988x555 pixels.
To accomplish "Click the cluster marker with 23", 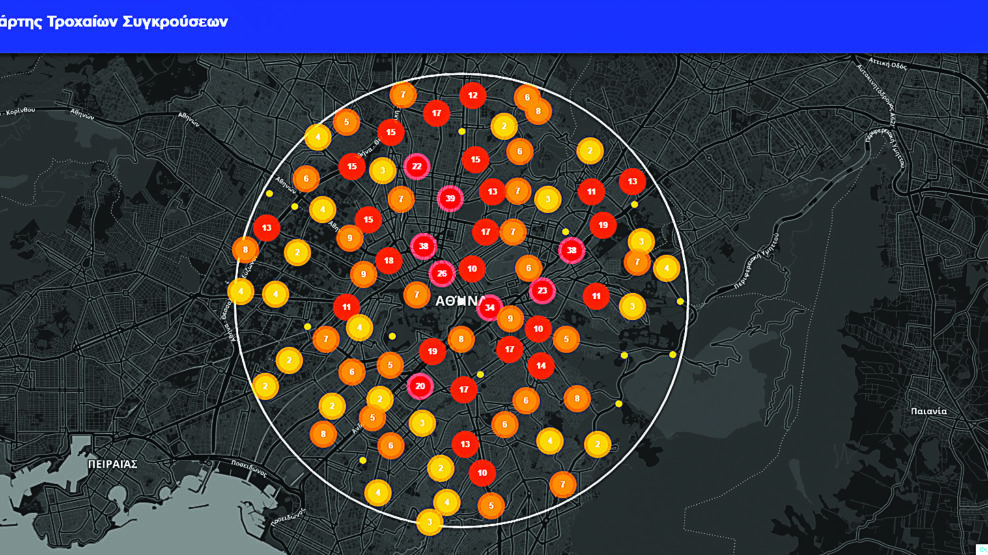I will coord(542,291).
